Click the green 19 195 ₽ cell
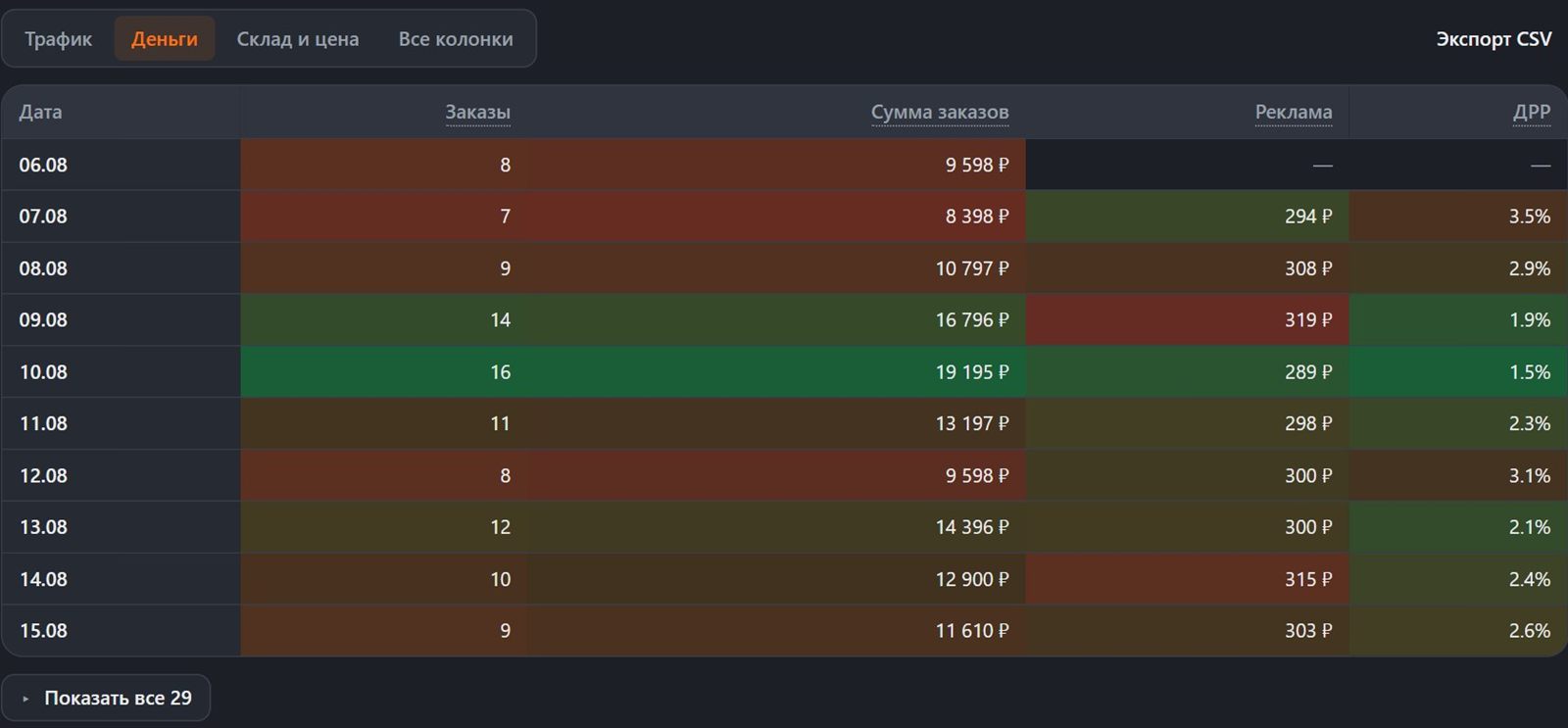1568x728 pixels. click(776, 371)
